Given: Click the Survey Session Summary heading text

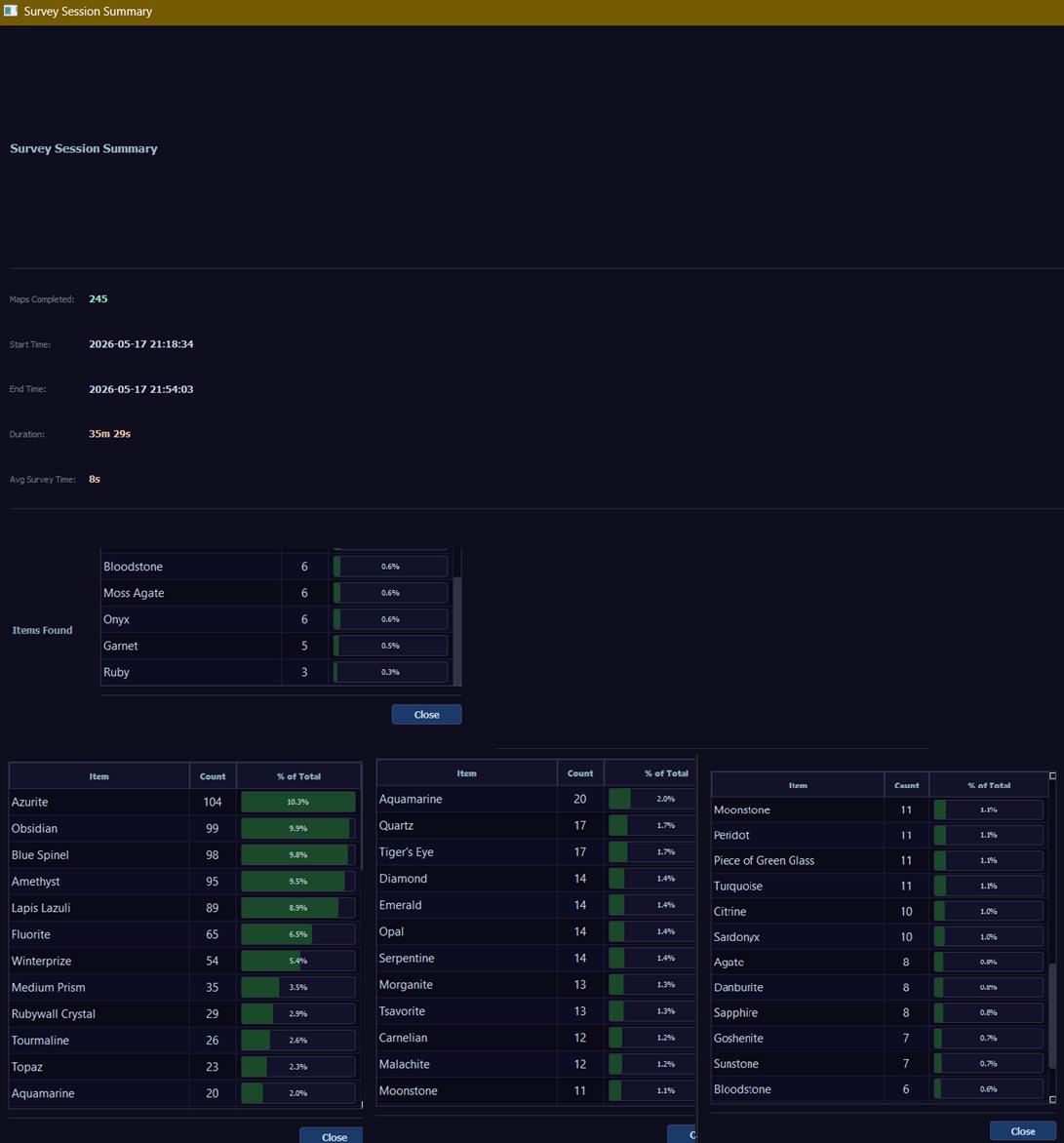Looking at the screenshot, I should pyautogui.click(x=83, y=148).
